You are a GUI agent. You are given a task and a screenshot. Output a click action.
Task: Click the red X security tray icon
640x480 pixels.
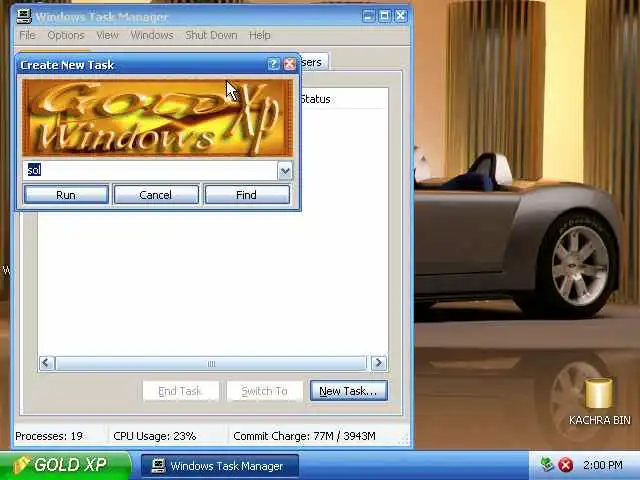566,465
